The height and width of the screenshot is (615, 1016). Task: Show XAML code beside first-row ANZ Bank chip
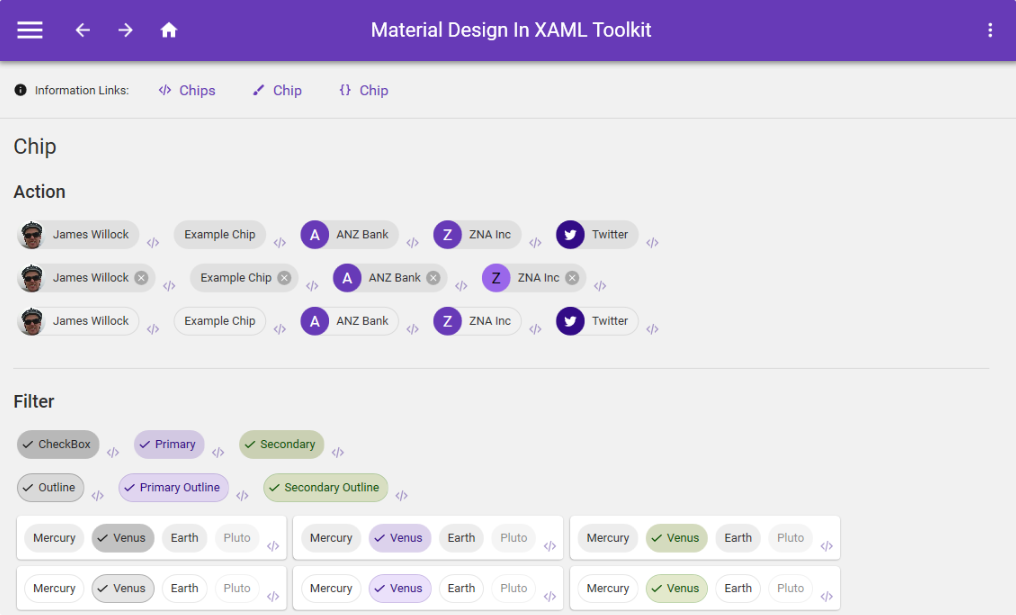pos(412,242)
